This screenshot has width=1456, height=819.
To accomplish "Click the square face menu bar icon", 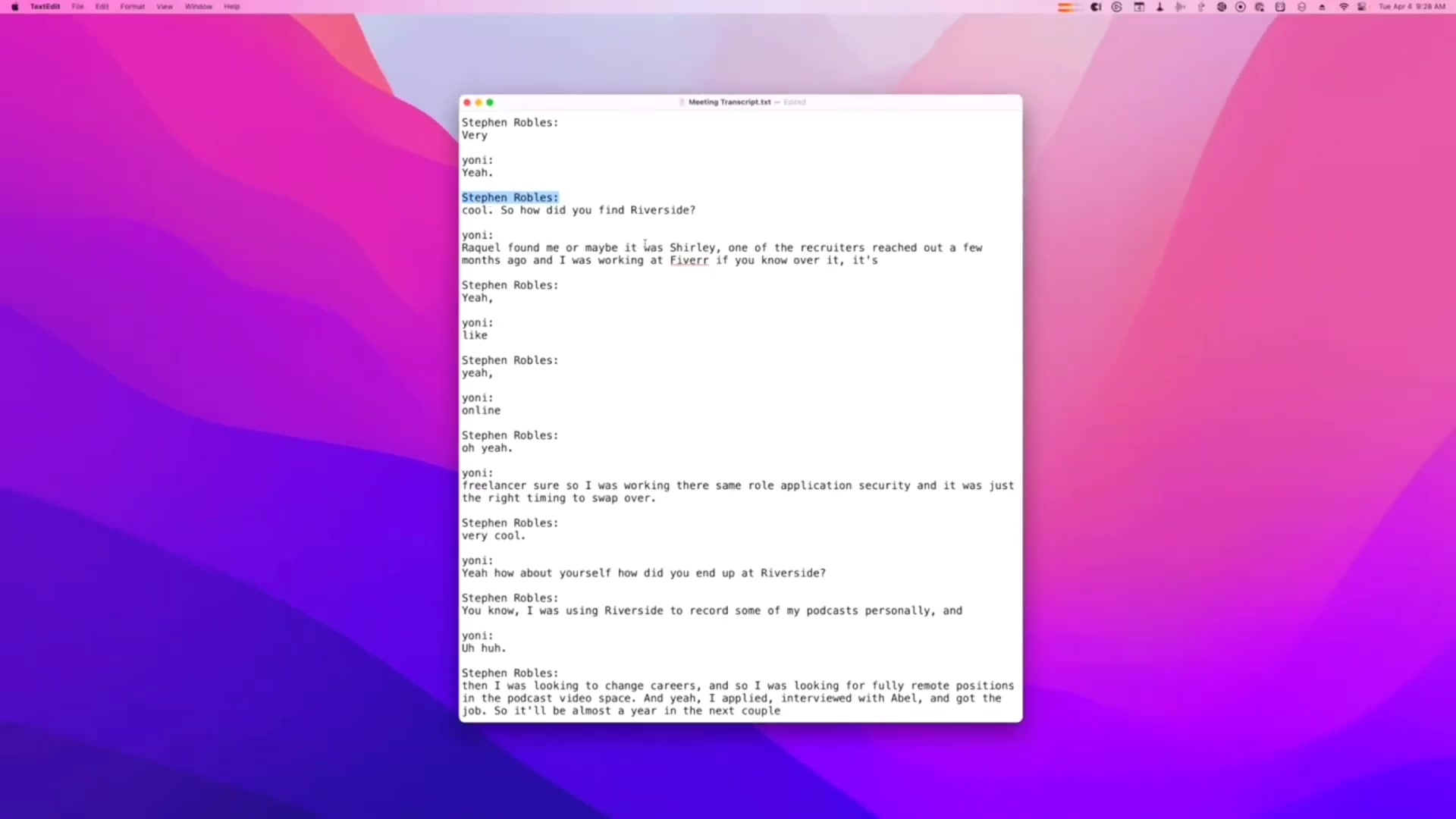I will pos(1280,7).
